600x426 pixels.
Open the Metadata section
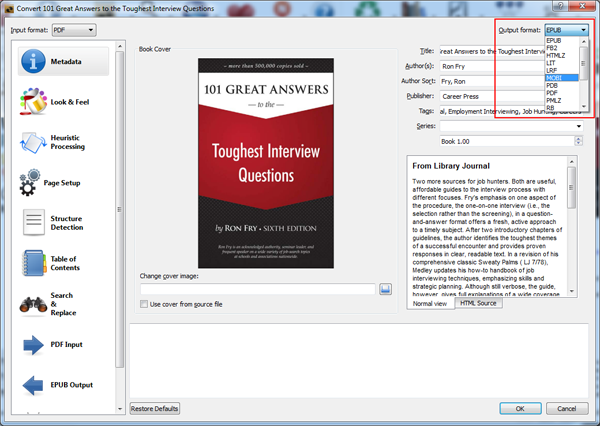(x=64, y=61)
